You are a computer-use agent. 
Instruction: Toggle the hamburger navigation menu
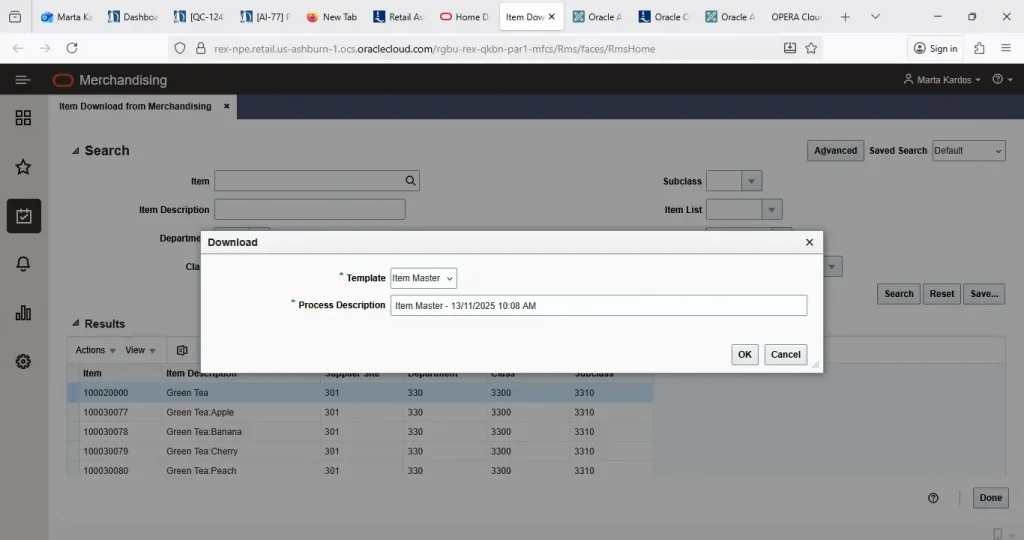point(23,80)
